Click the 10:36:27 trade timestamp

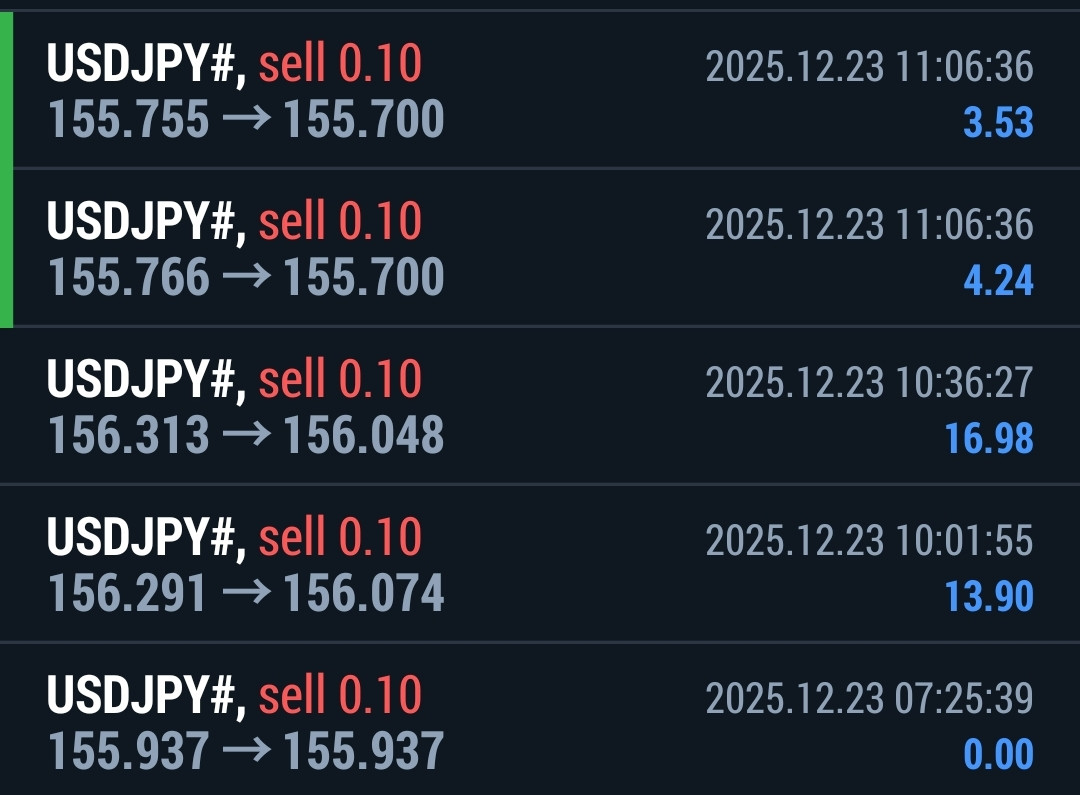869,382
